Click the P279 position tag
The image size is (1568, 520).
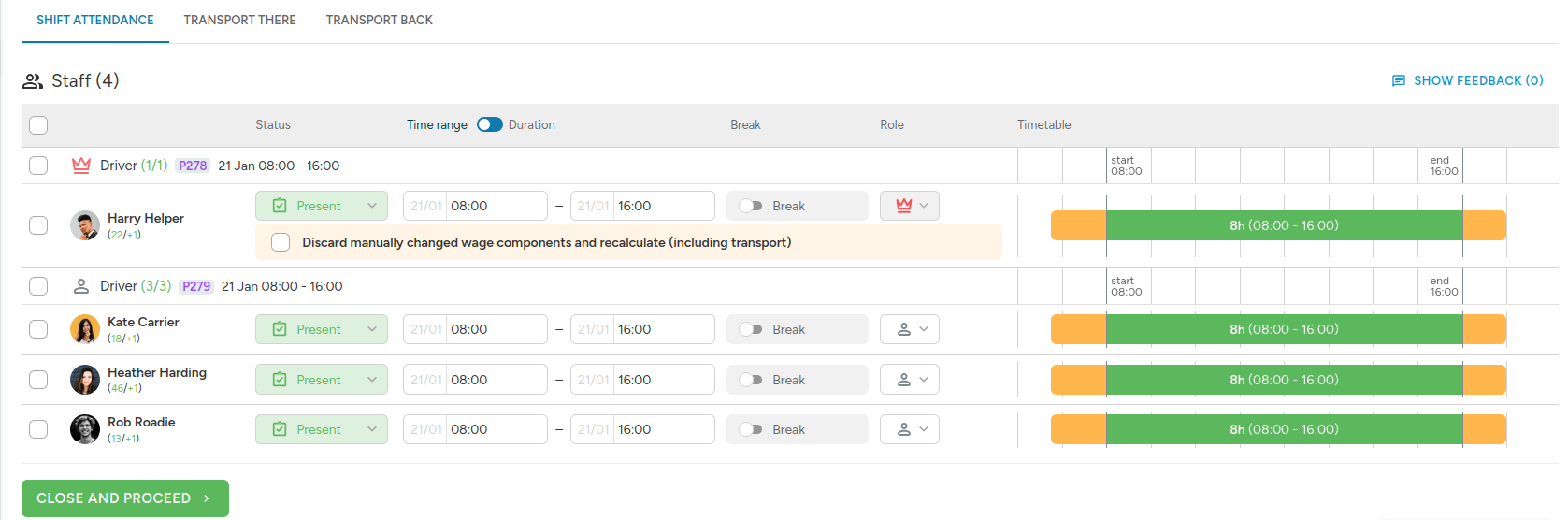[196, 286]
